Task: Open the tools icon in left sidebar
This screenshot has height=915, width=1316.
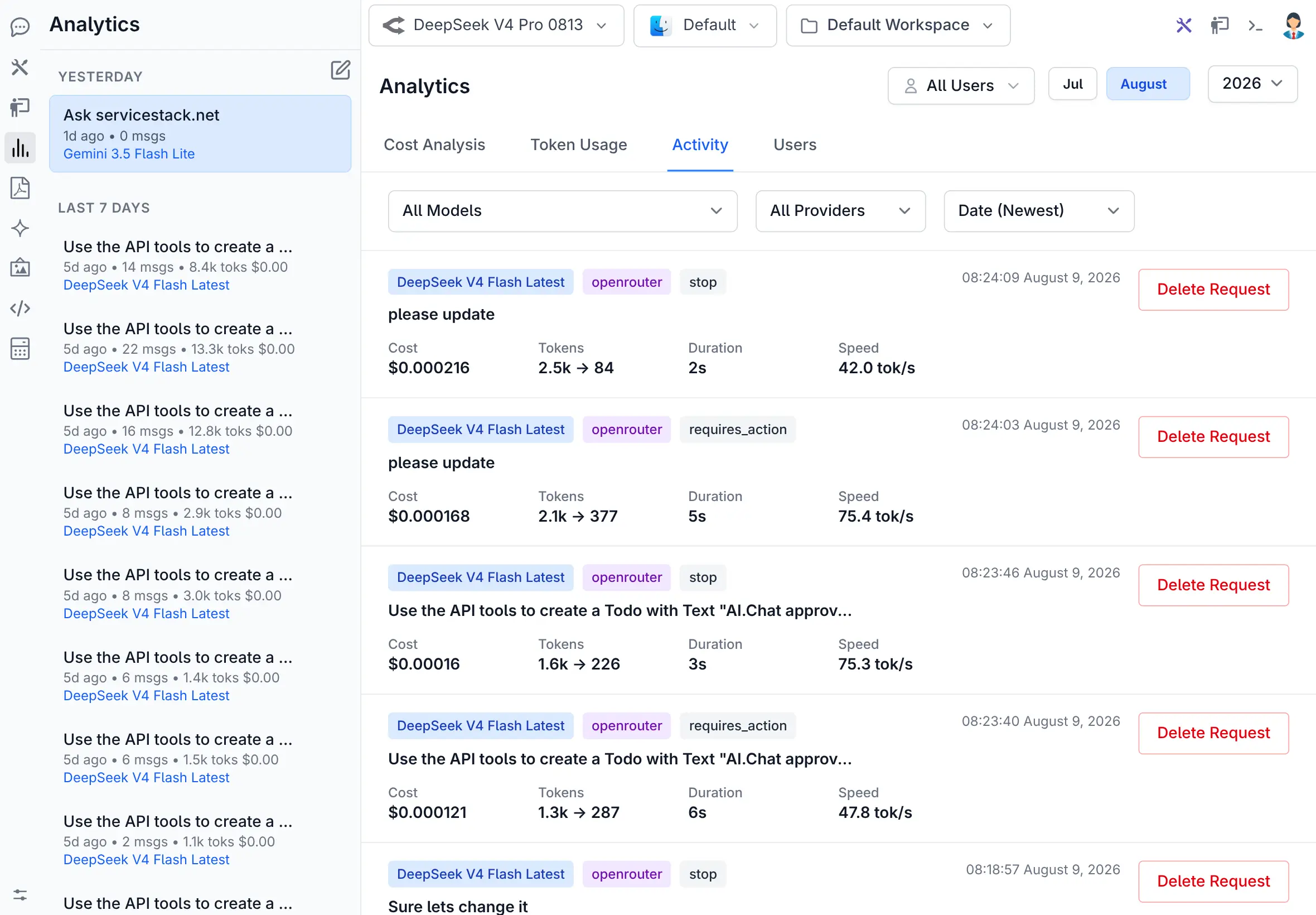Action: [20, 67]
